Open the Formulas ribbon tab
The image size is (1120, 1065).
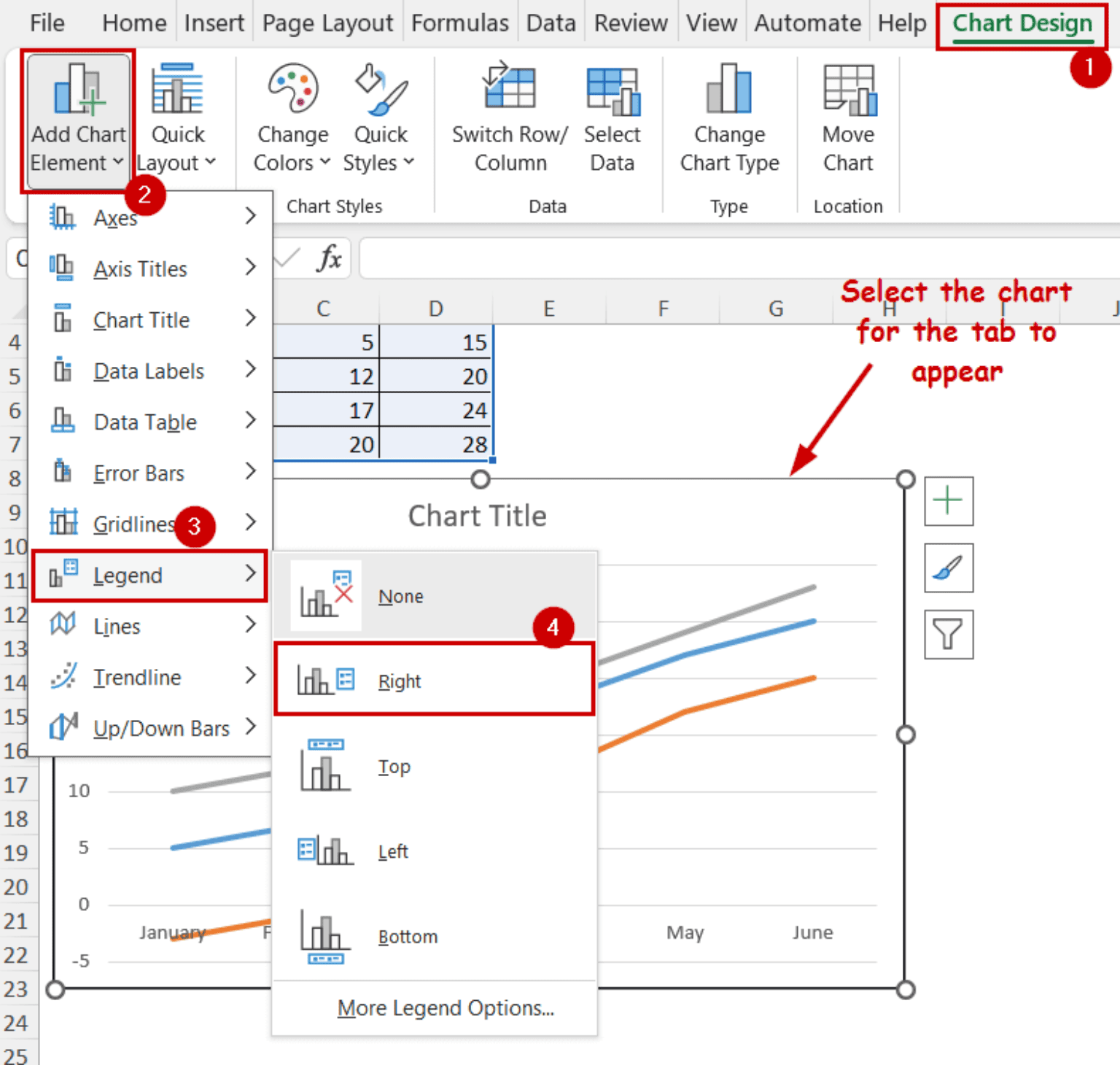(x=460, y=23)
